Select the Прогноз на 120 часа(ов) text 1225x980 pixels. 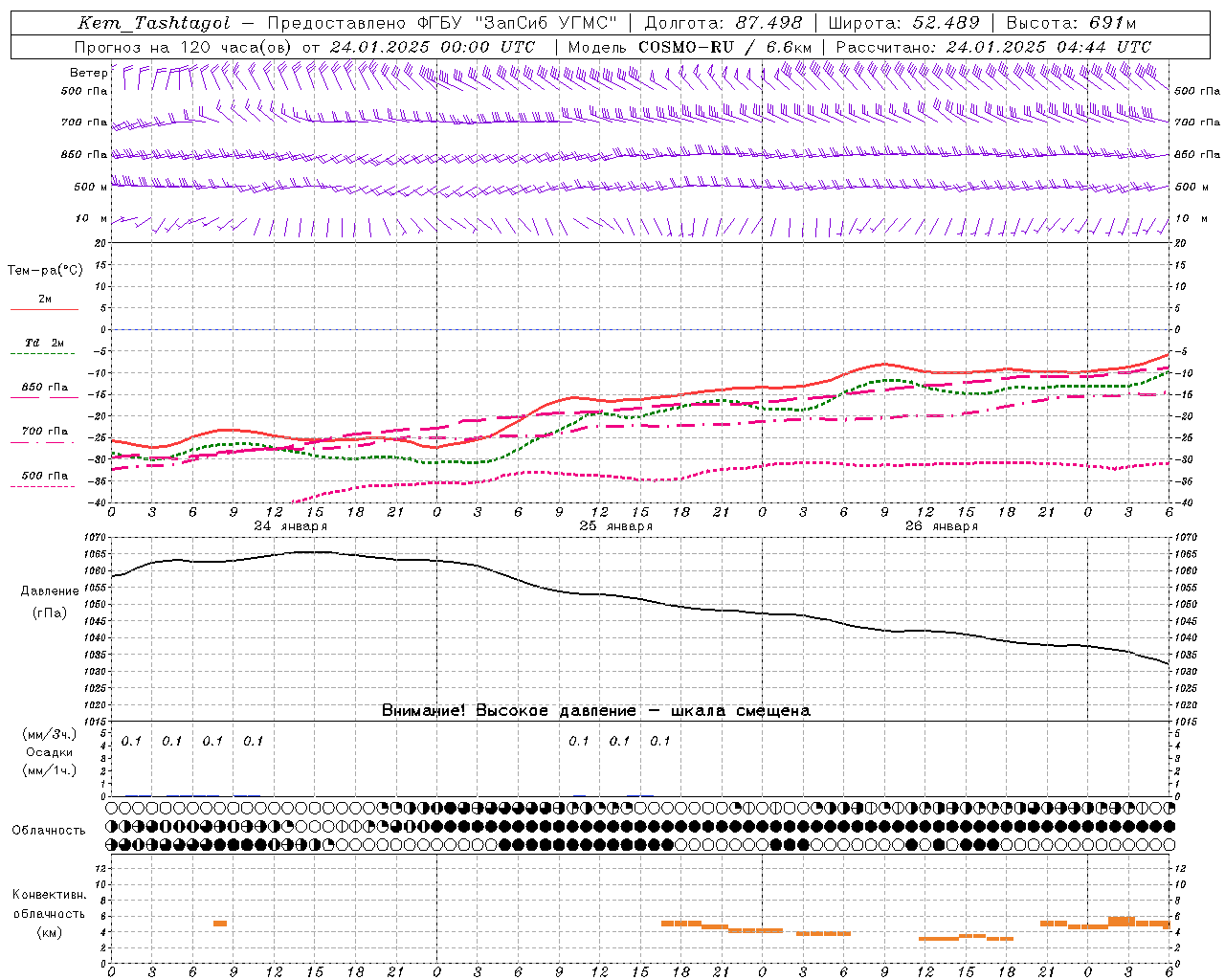(x=184, y=47)
